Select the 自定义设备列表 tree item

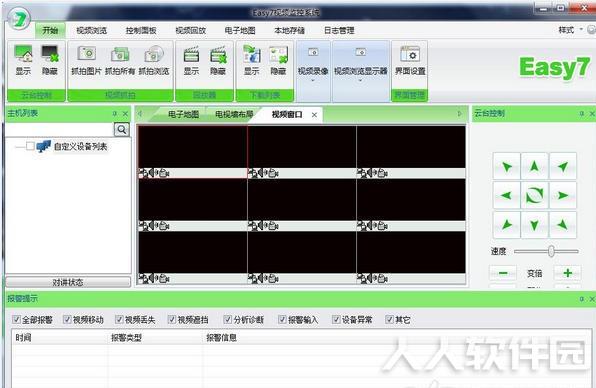pos(80,146)
